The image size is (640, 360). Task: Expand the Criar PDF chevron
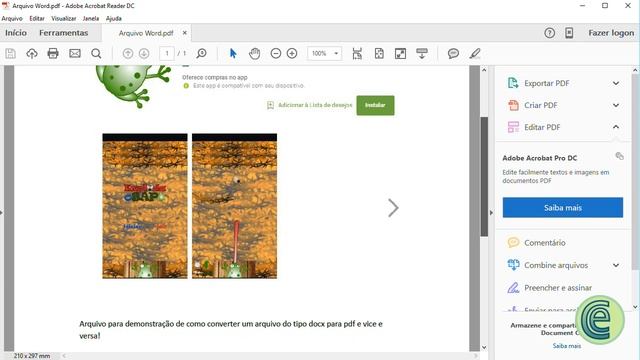616,105
